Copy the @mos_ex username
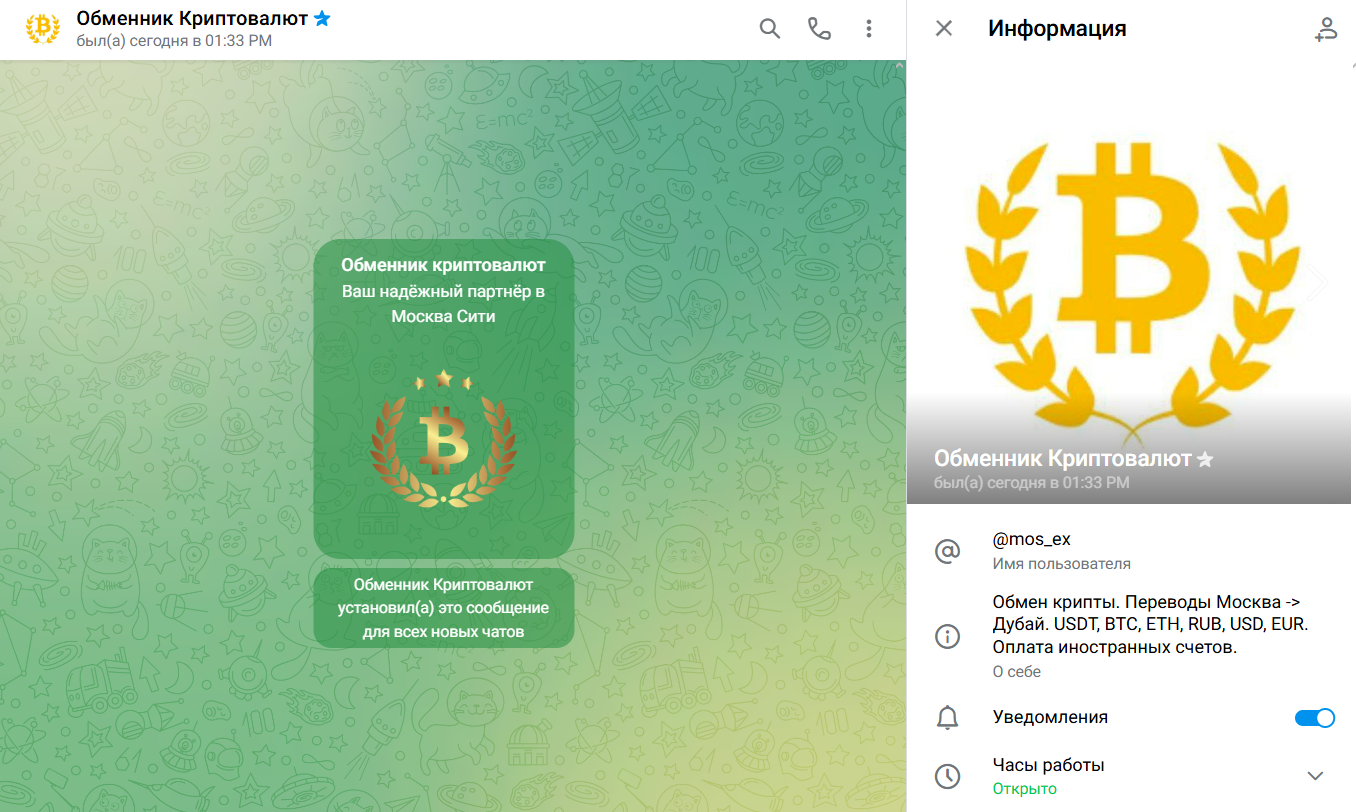This screenshot has width=1356, height=812. (x=1031, y=539)
